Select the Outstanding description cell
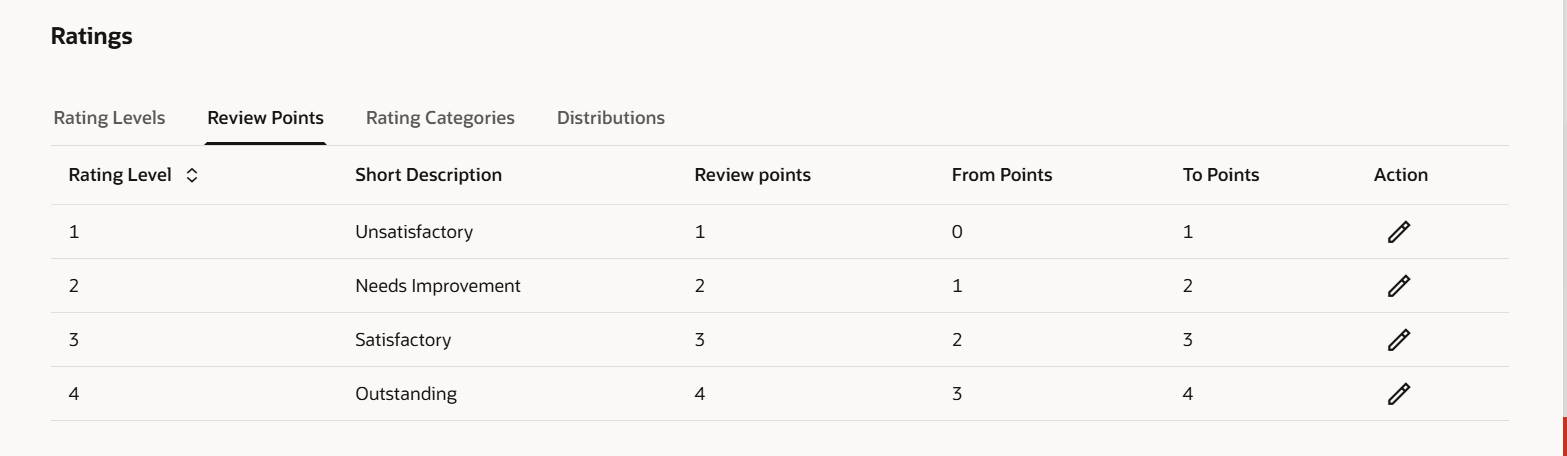The height and width of the screenshot is (456, 1567). (406, 394)
